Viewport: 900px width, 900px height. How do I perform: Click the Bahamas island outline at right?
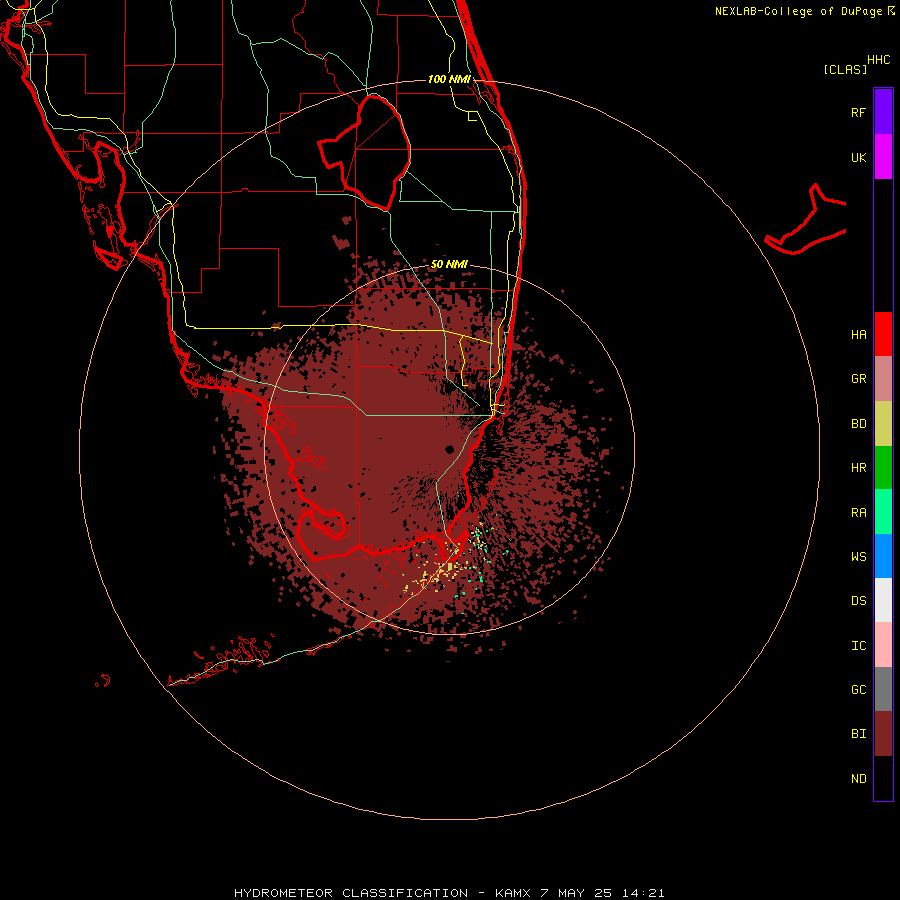click(x=805, y=219)
